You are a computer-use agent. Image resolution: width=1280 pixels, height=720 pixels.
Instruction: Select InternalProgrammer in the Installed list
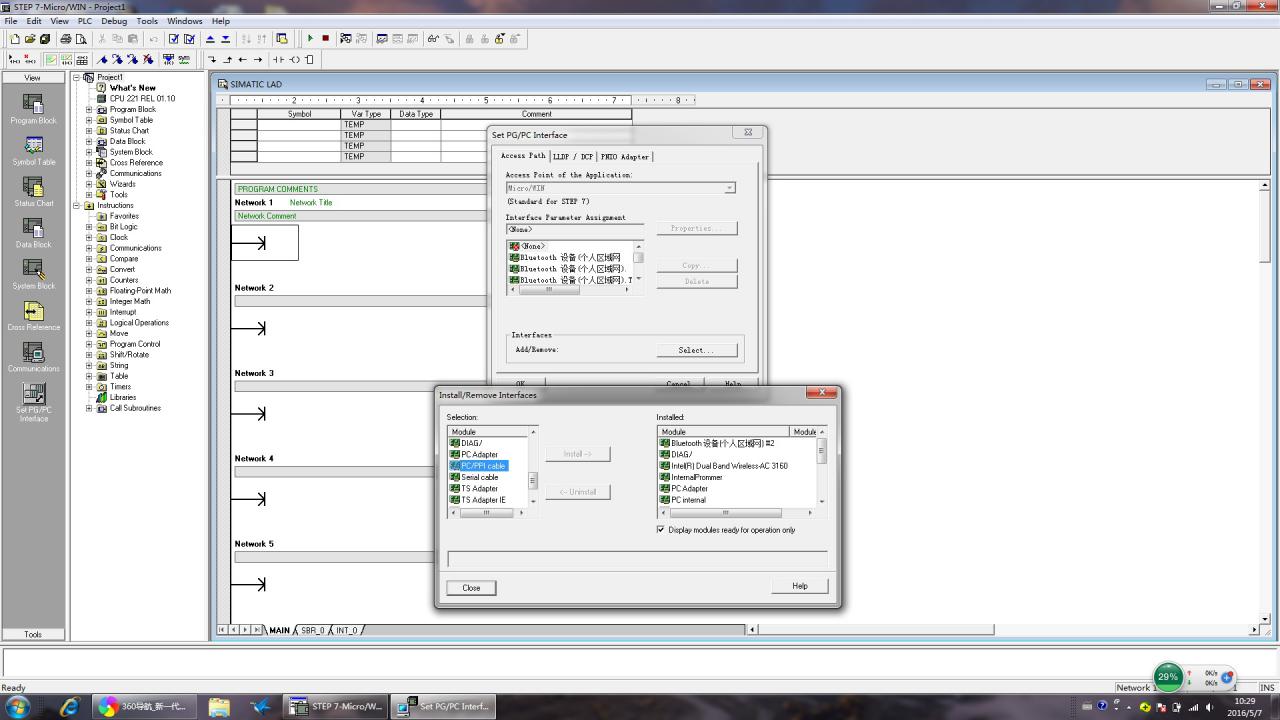click(x=691, y=477)
